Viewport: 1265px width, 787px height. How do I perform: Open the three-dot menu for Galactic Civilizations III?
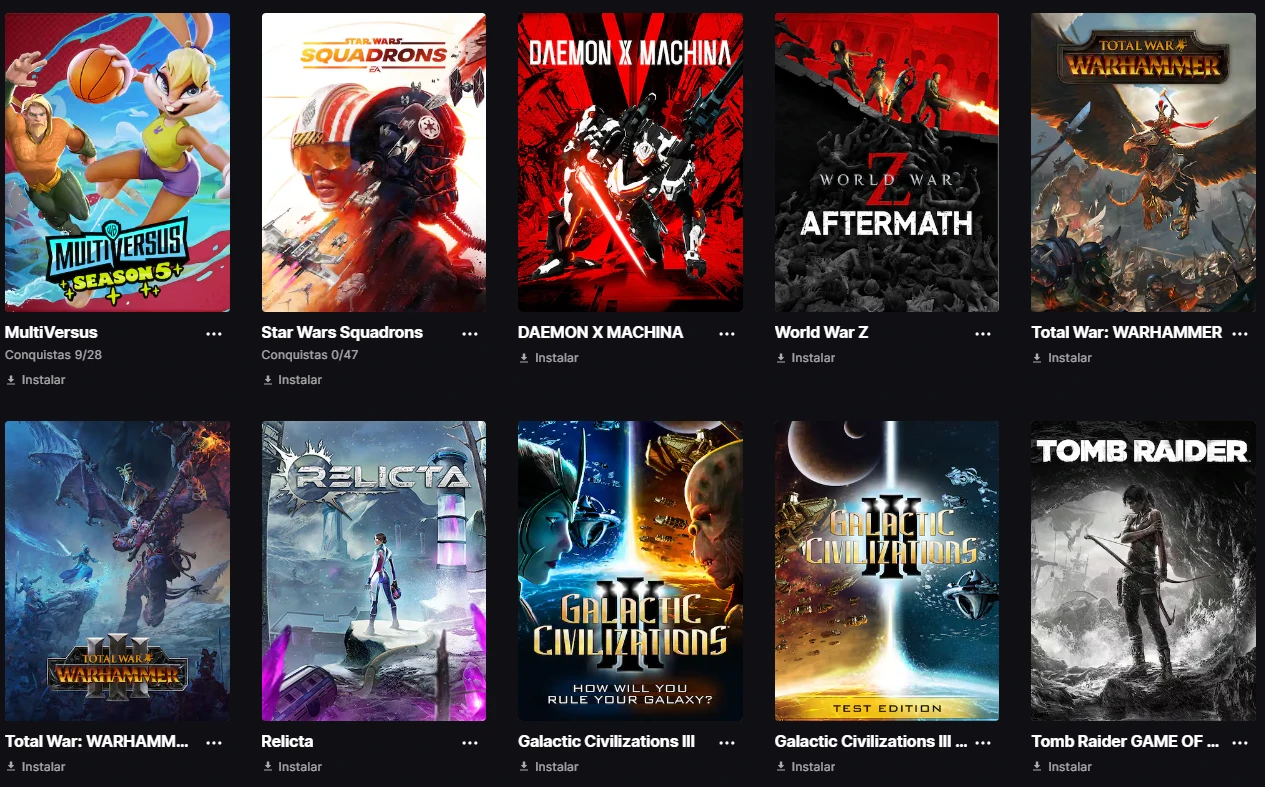click(x=727, y=743)
